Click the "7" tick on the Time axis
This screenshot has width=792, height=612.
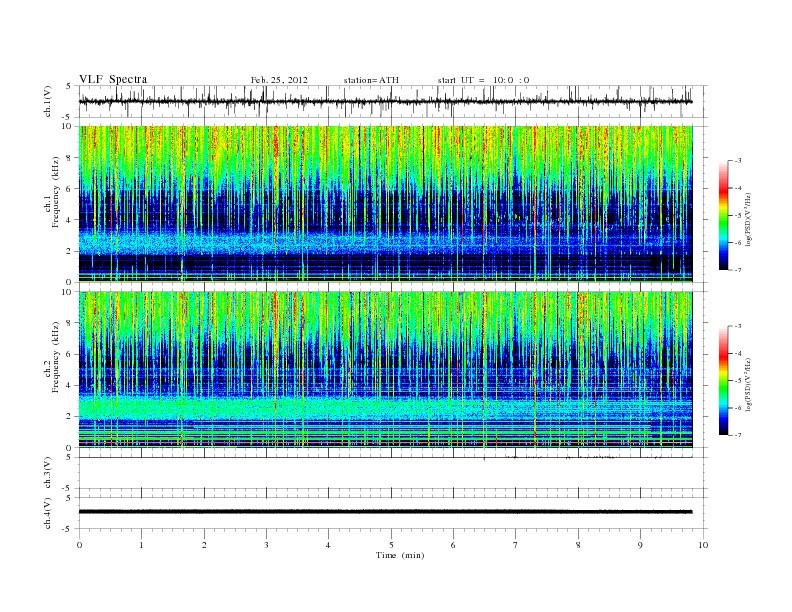(x=515, y=545)
